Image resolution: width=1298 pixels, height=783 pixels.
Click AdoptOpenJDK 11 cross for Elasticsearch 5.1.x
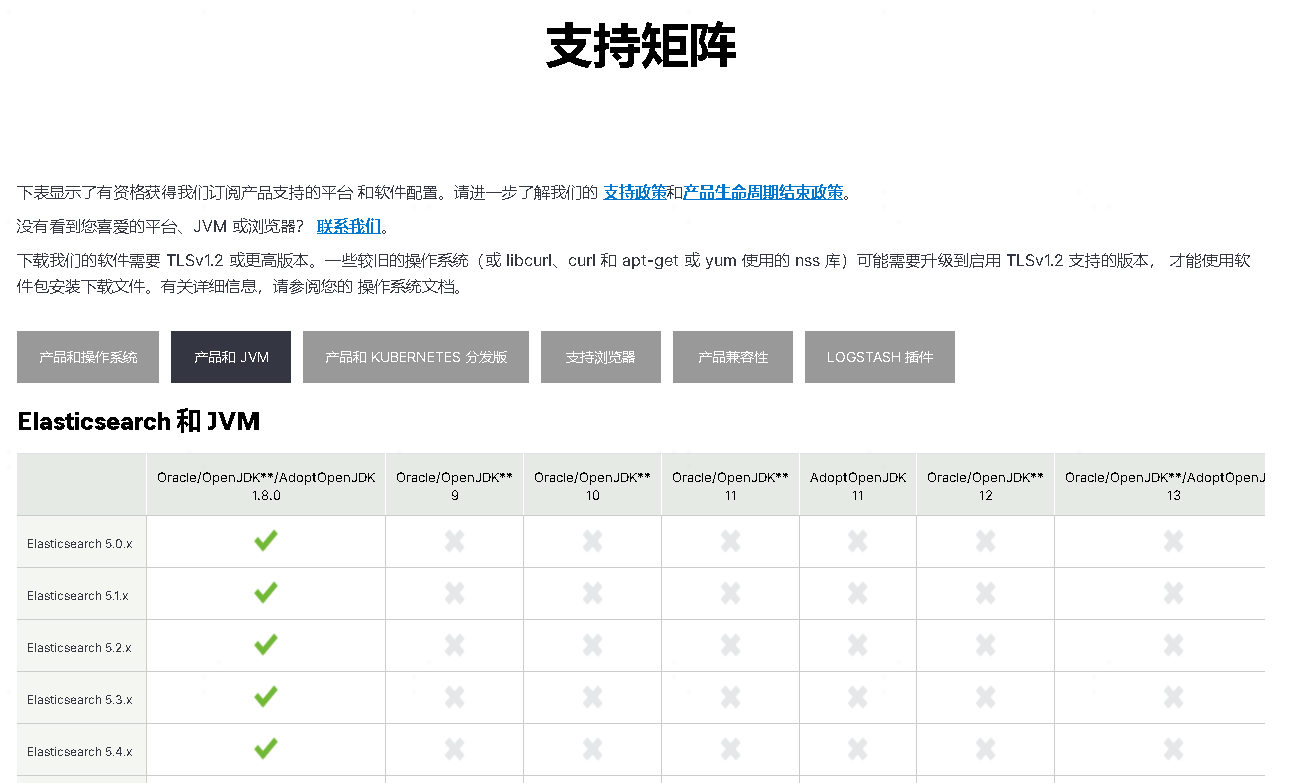click(x=858, y=593)
